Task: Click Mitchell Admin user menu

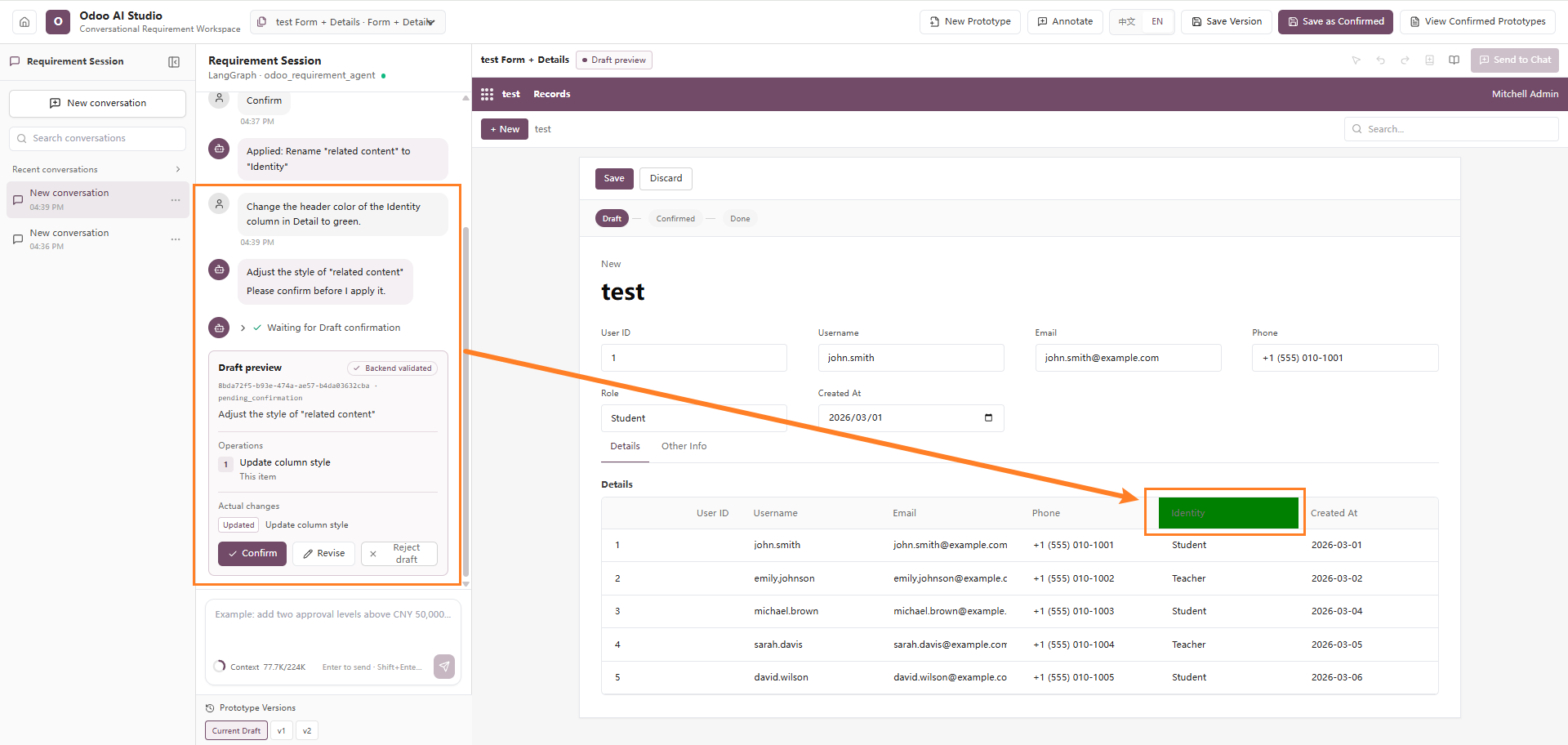Action: [1525, 95]
